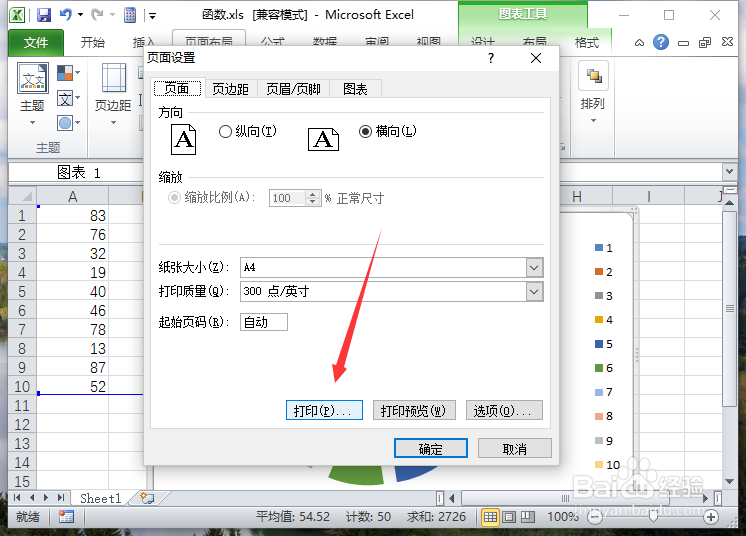Select row header 10
The height and width of the screenshot is (536, 746).
pos(22,386)
